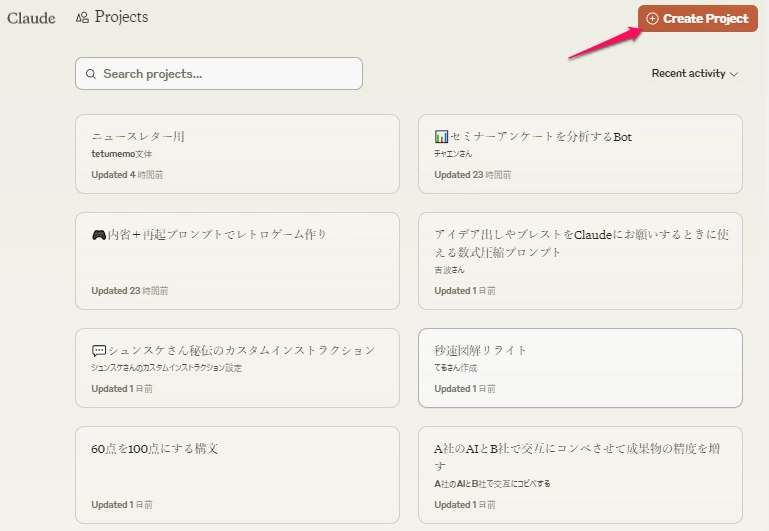Click Updated 4 時間前 on ニュースレター card
This screenshot has height=531, width=769.
click(x=127, y=175)
